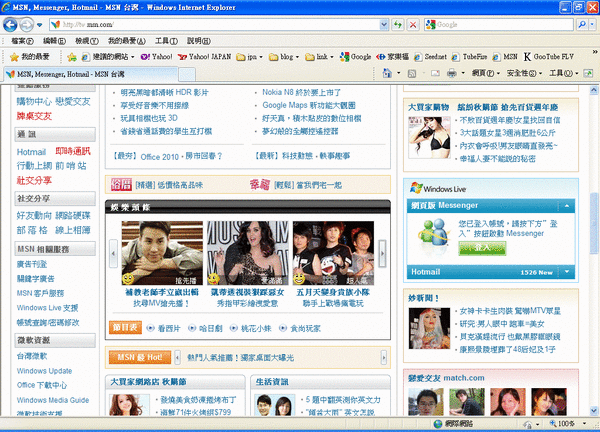Show next entertainment headline with right arrow
The height and width of the screenshot is (432, 600).
(x=382, y=253)
